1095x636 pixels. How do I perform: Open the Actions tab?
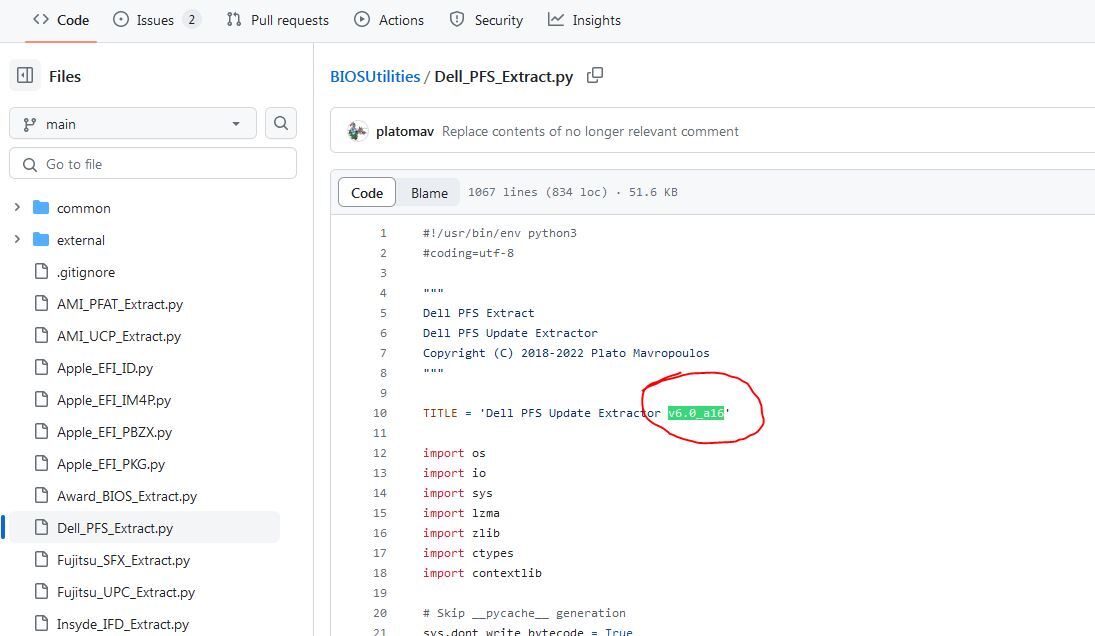pyautogui.click(x=389, y=20)
